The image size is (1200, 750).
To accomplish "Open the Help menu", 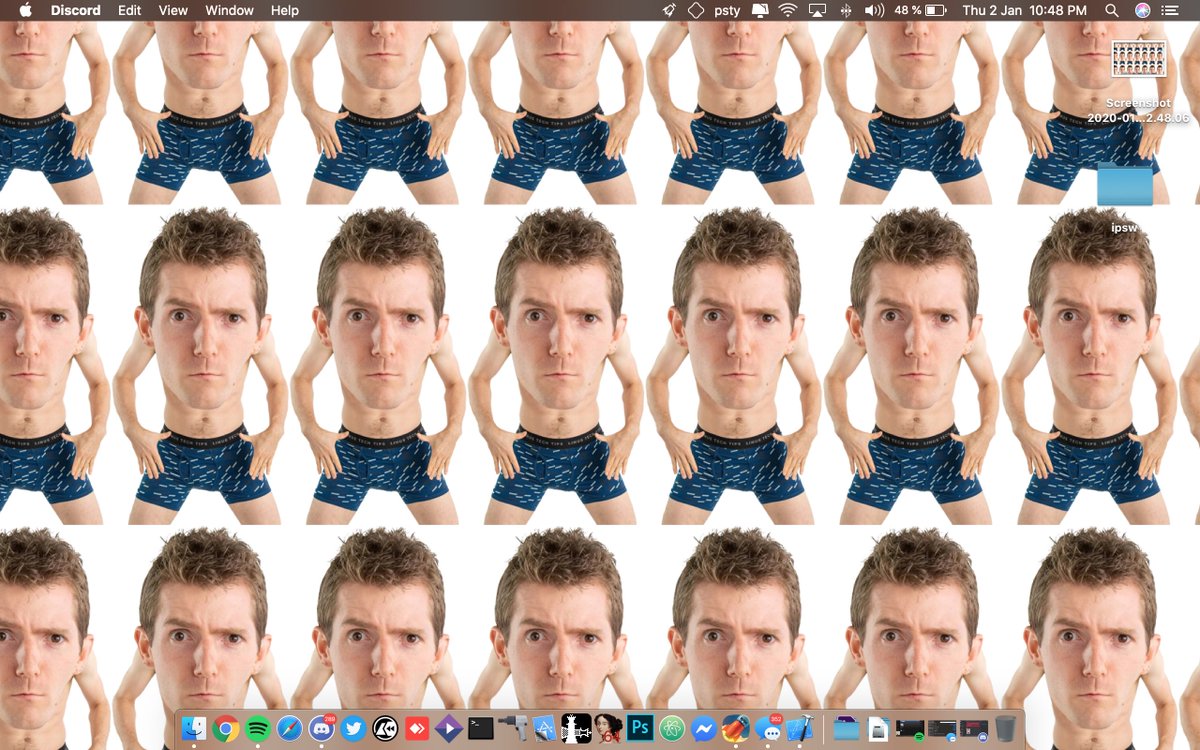I will pyautogui.click(x=285, y=10).
